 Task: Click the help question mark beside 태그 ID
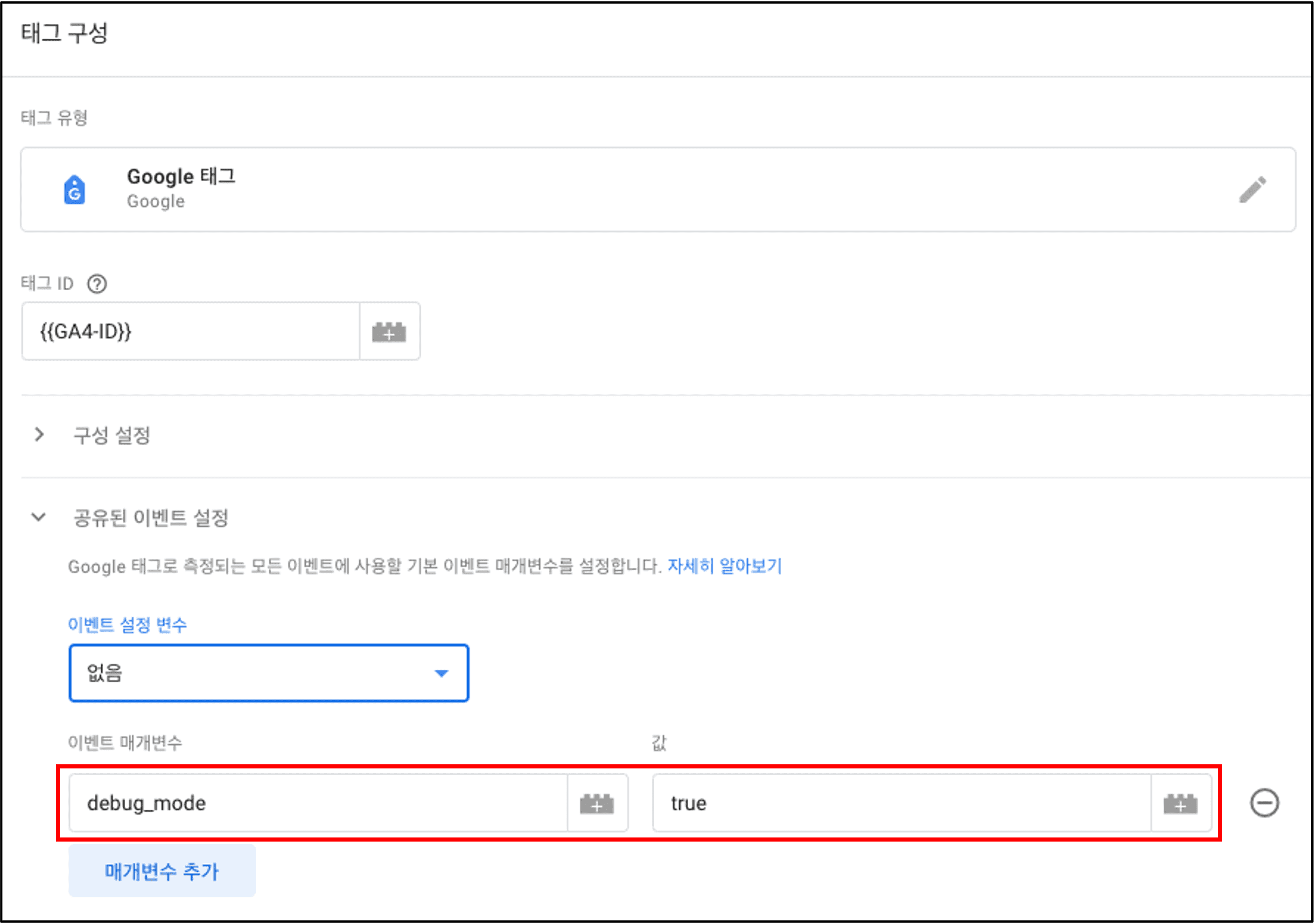pyautogui.click(x=97, y=284)
